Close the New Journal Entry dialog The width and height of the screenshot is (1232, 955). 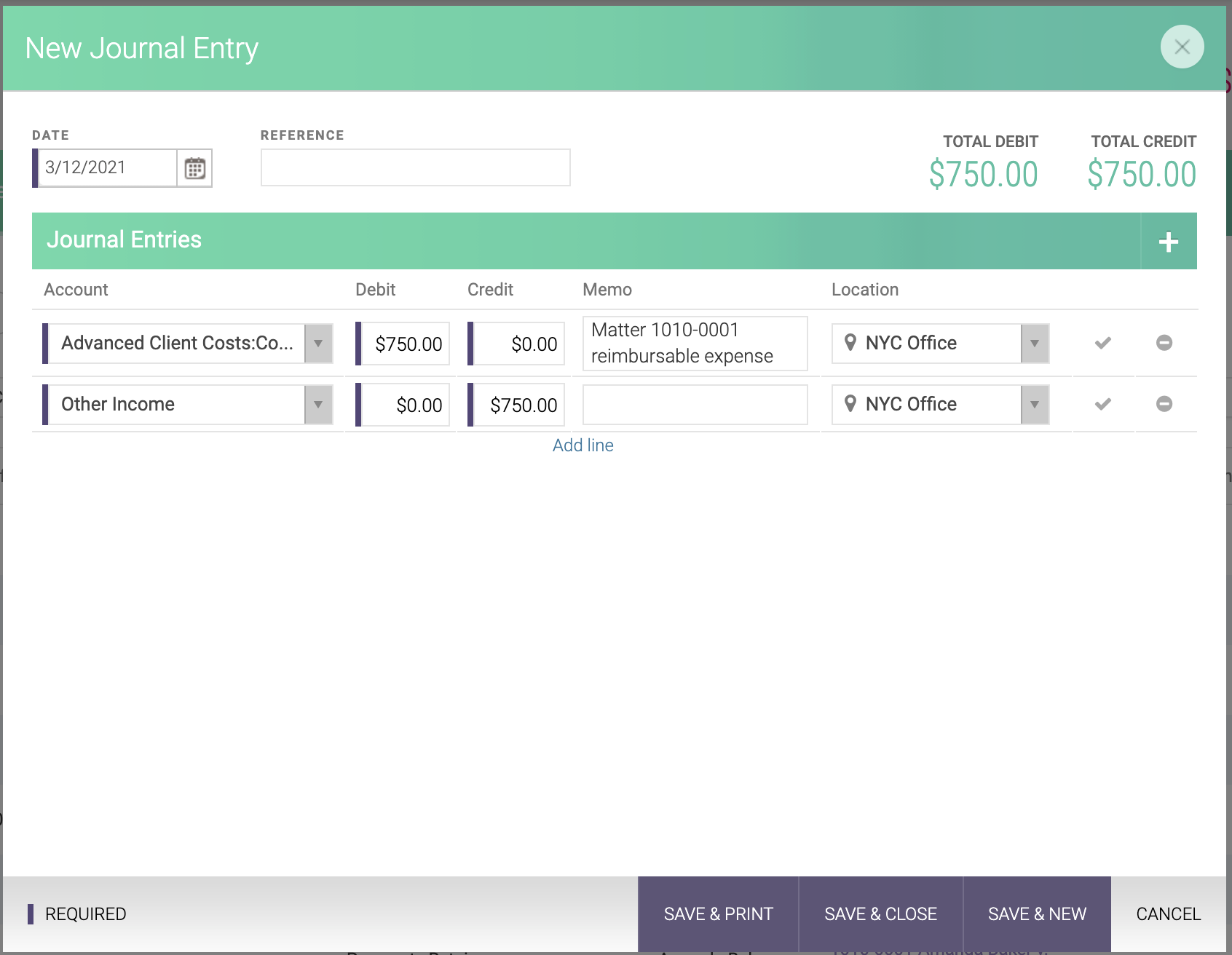pos(1182,47)
